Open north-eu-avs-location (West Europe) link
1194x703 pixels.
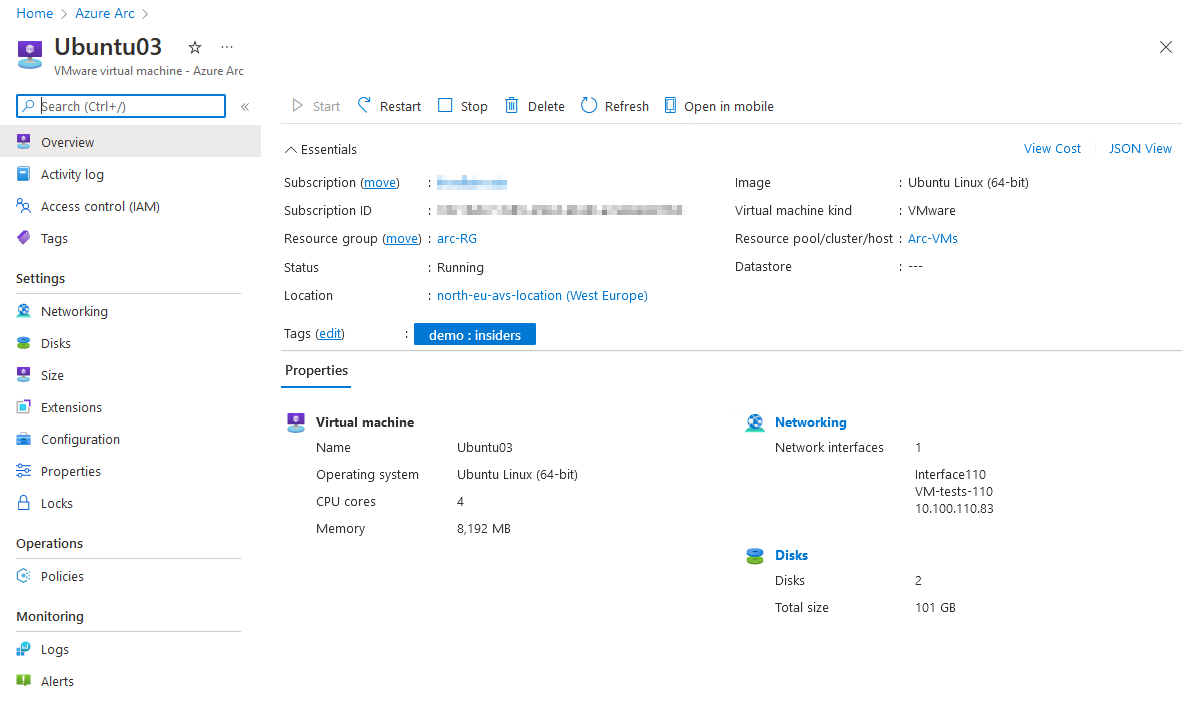pos(542,296)
